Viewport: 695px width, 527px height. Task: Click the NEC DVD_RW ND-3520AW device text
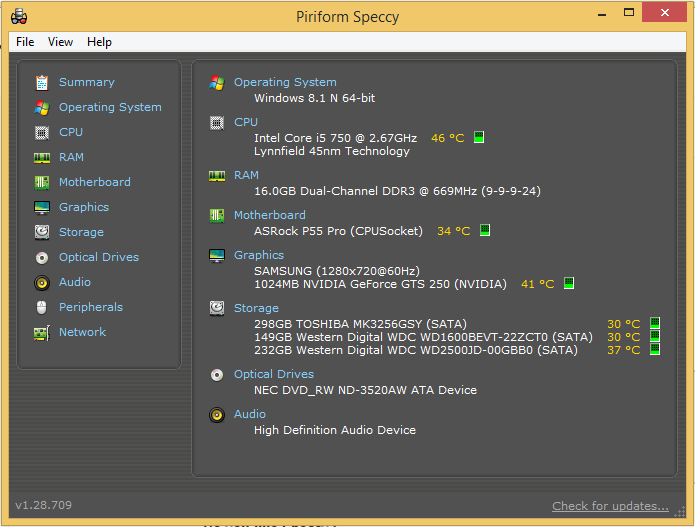(365, 390)
